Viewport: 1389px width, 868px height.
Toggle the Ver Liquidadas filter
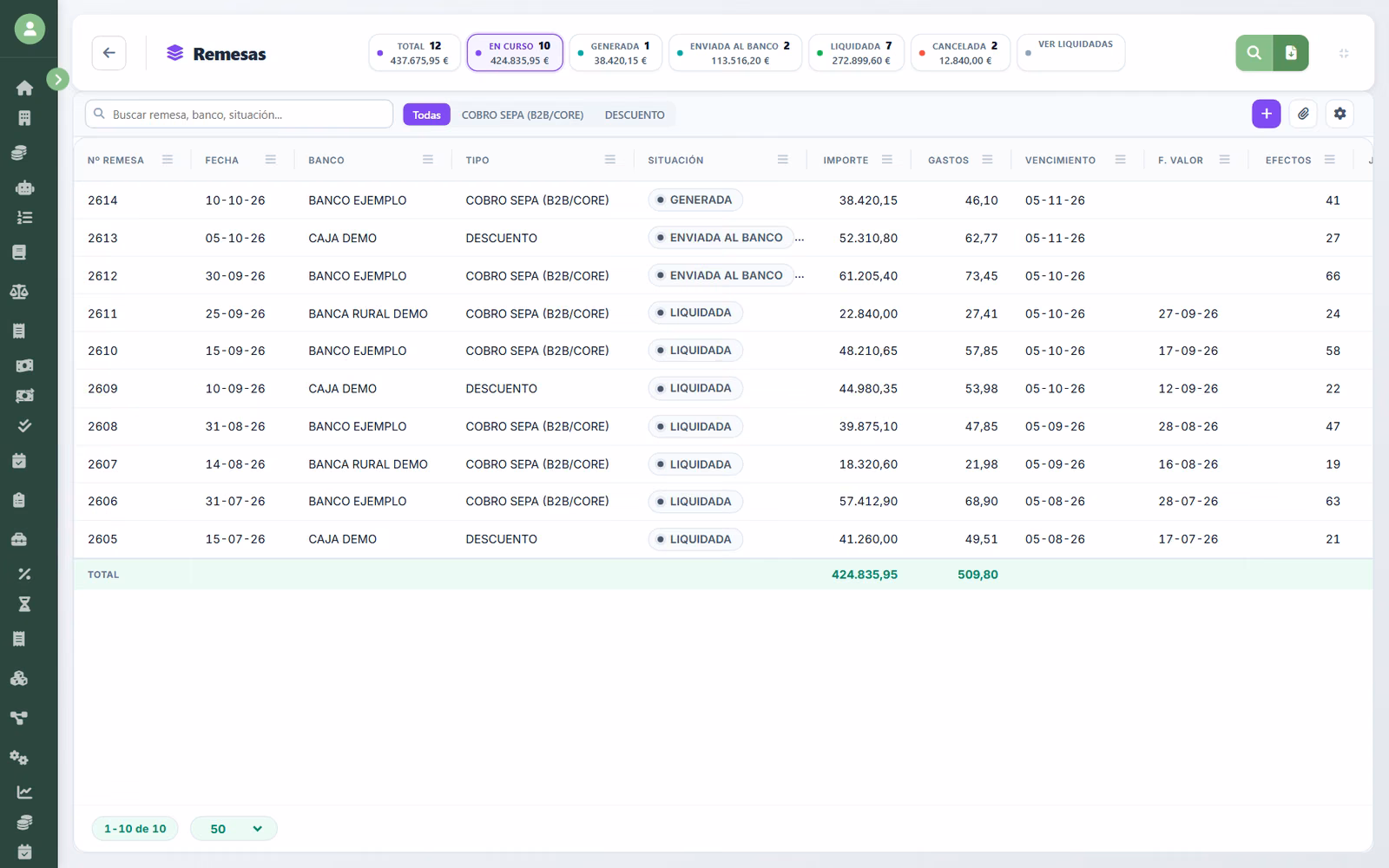tap(1070, 53)
